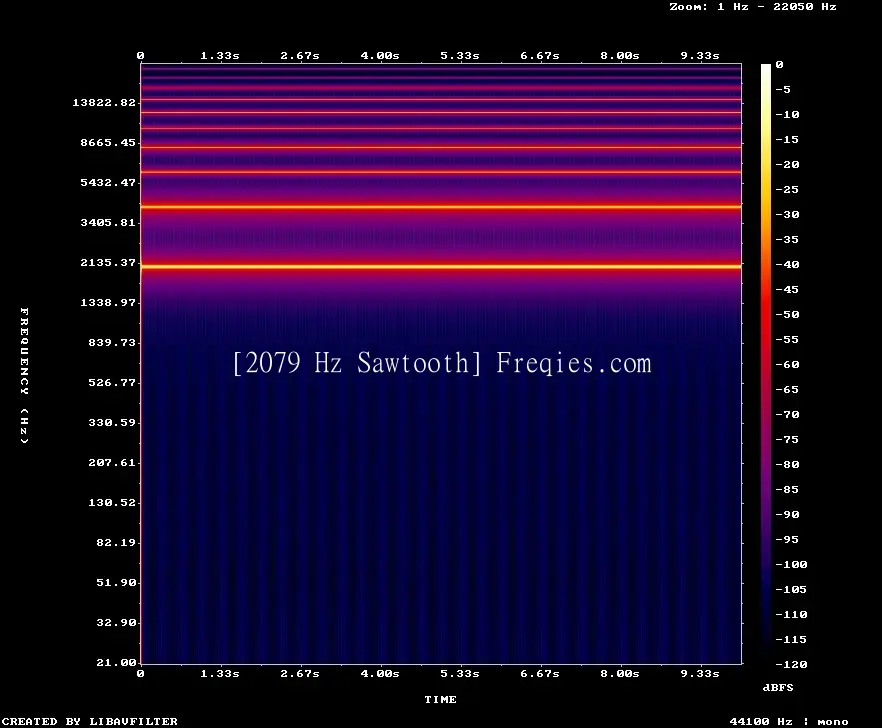Pick the 3405.81 frequency label

click(108, 222)
